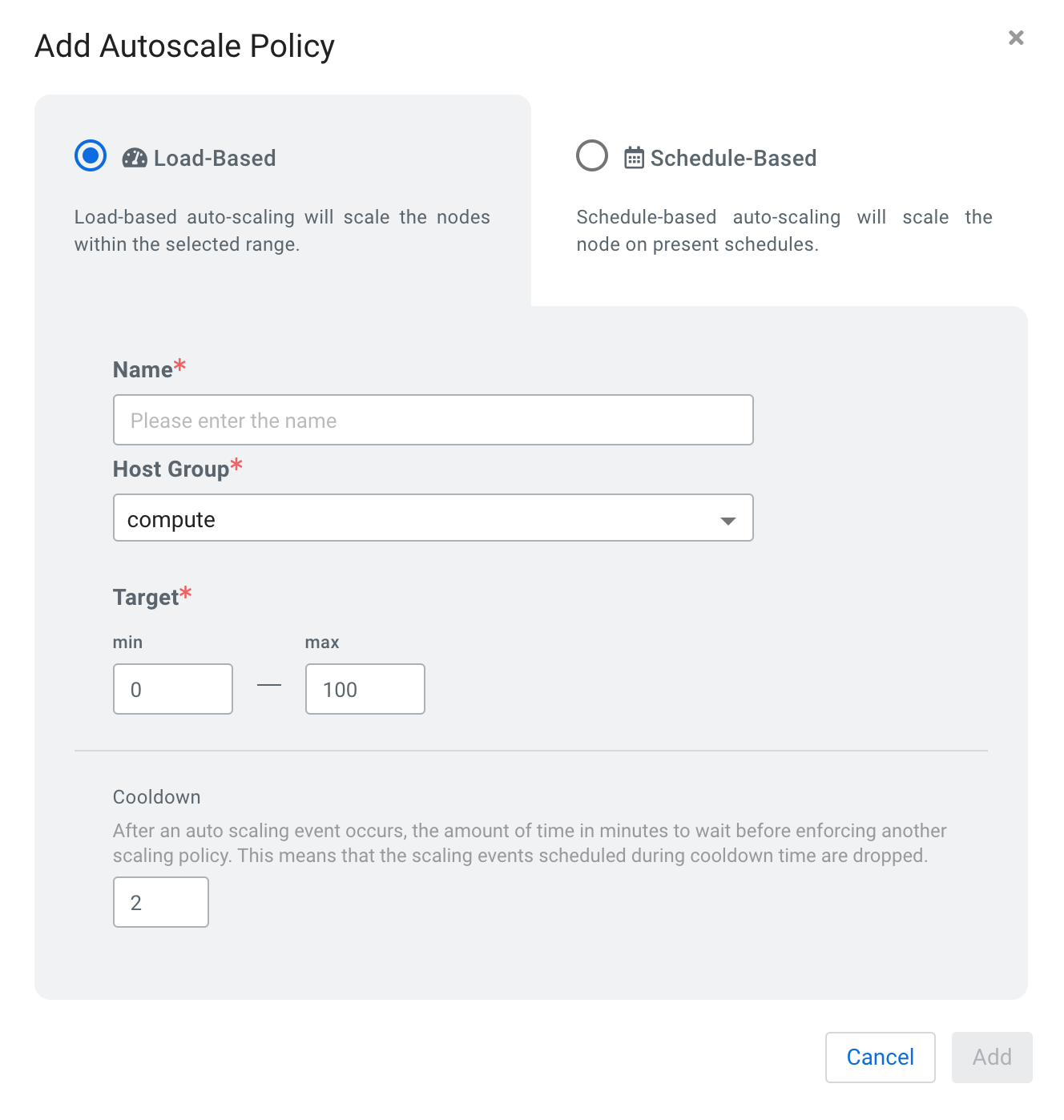Select the Load-Based radio button
This screenshot has height=1120, width=1064.
91,155
